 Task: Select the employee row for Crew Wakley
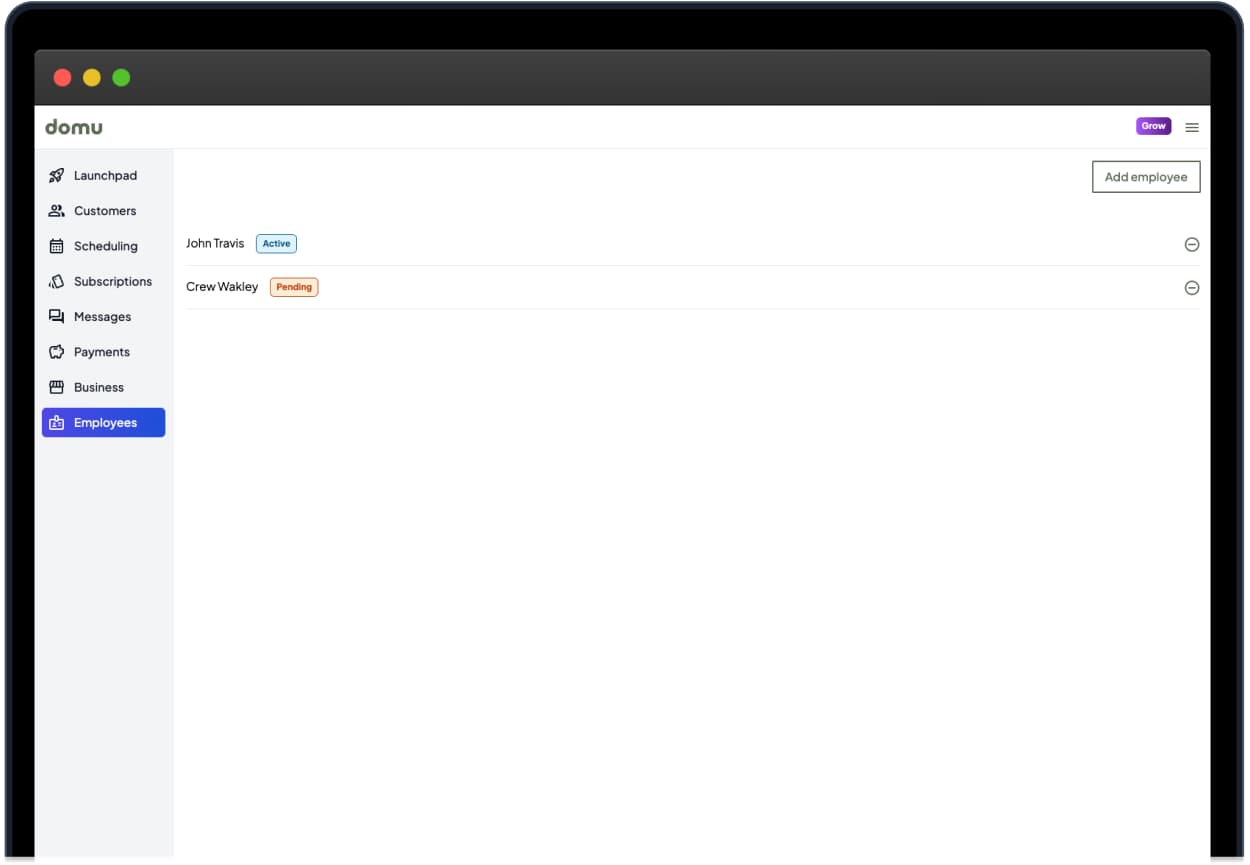point(600,287)
